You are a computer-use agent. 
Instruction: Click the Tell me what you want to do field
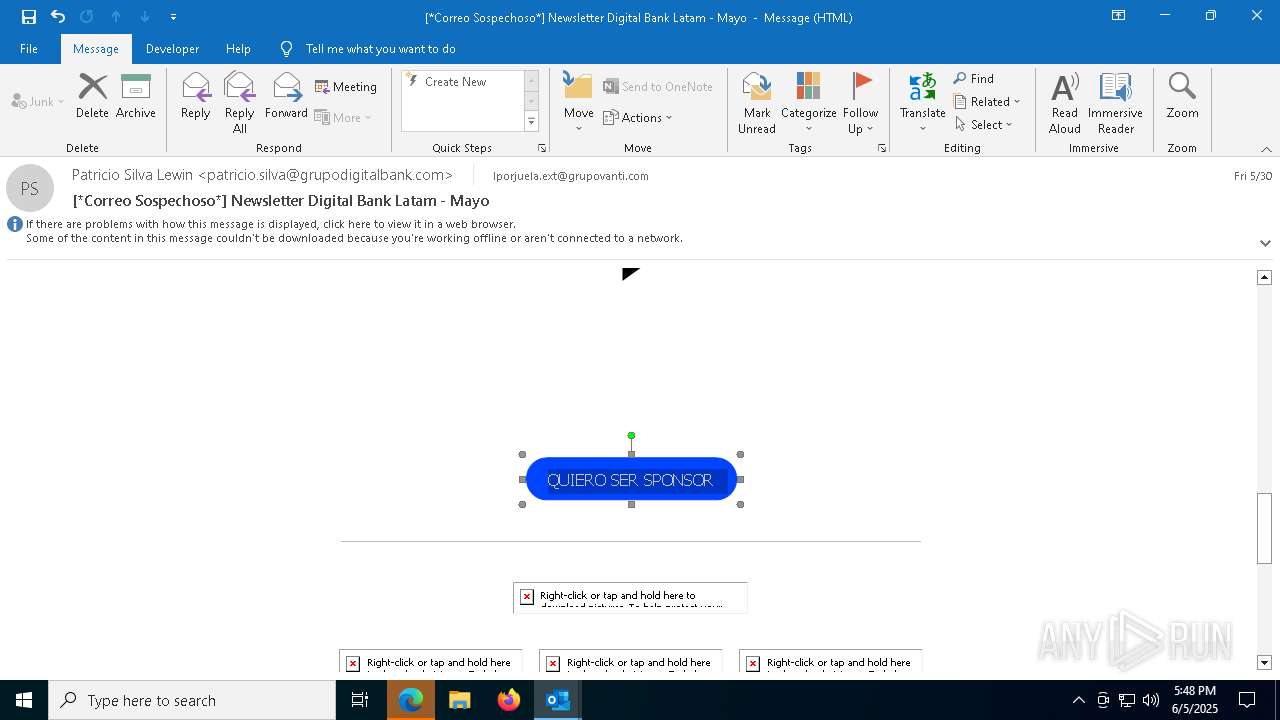pyautogui.click(x=380, y=49)
